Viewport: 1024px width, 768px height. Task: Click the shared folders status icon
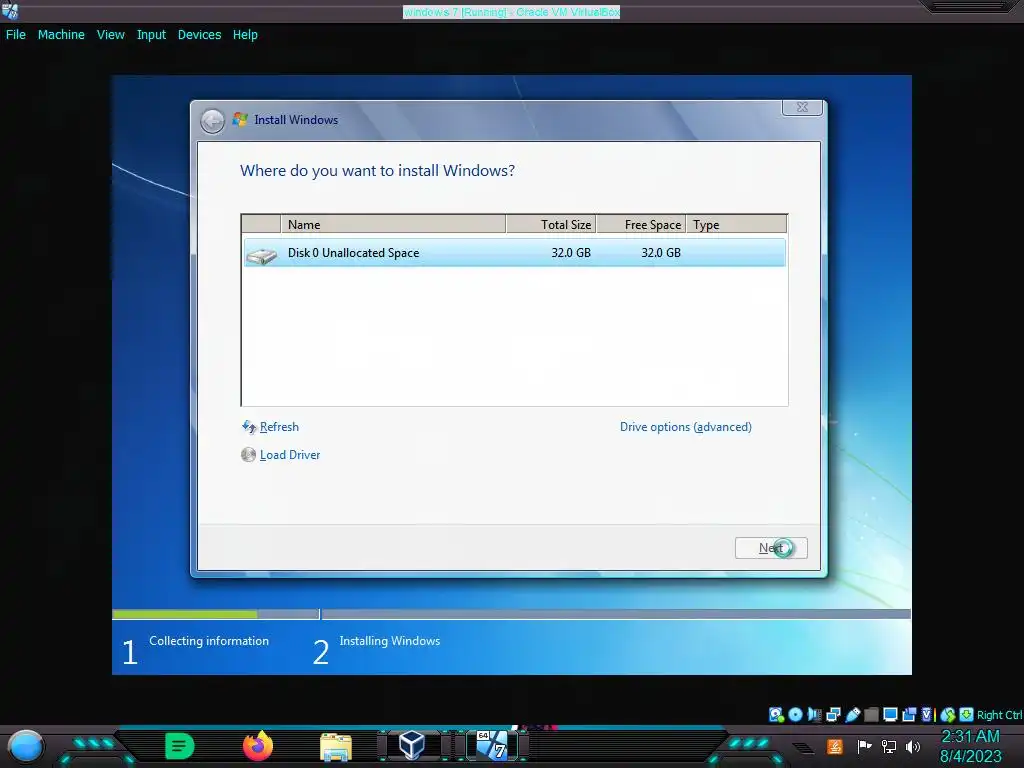coord(871,714)
